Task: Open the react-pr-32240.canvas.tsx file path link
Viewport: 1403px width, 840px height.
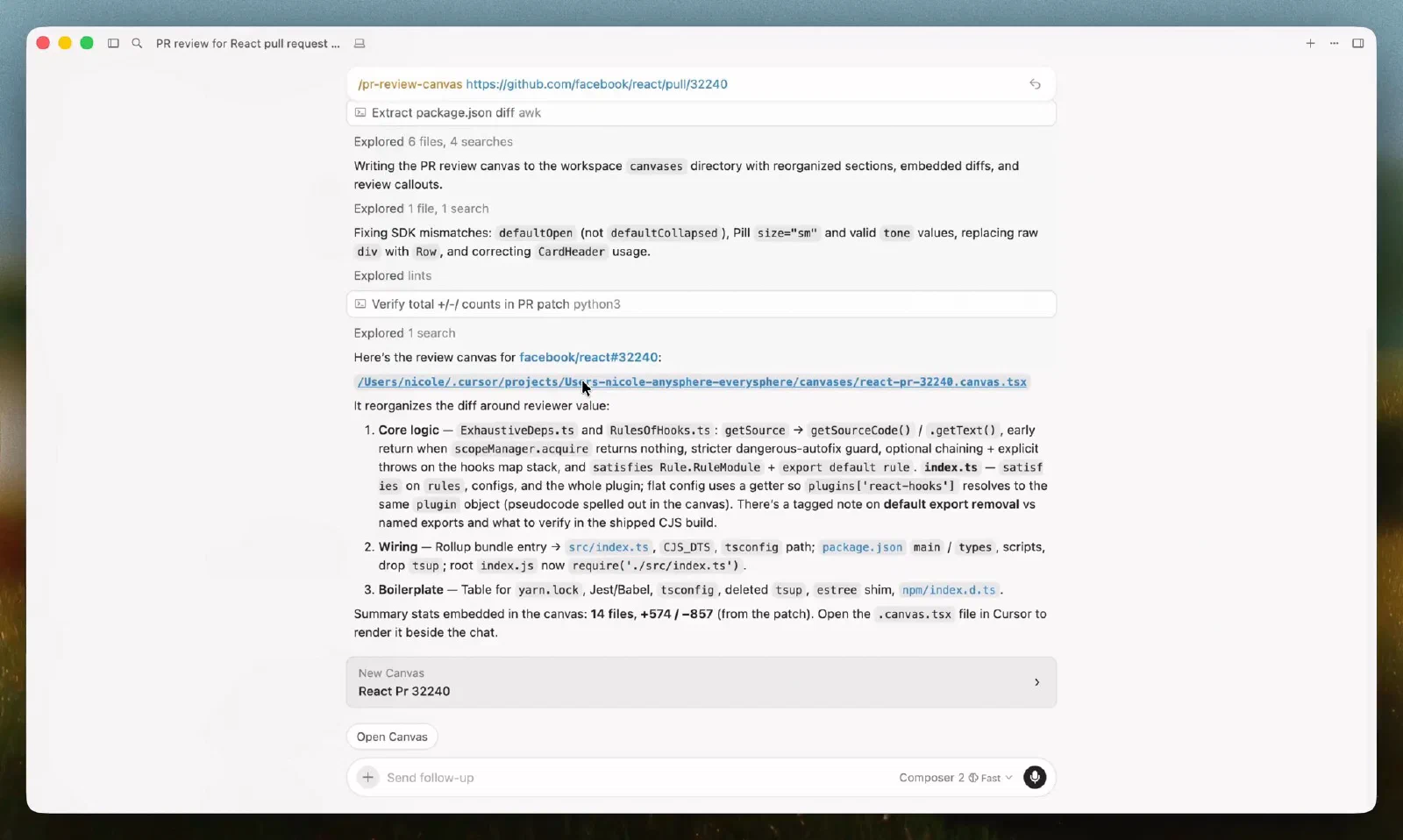Action: click(692, 381)
